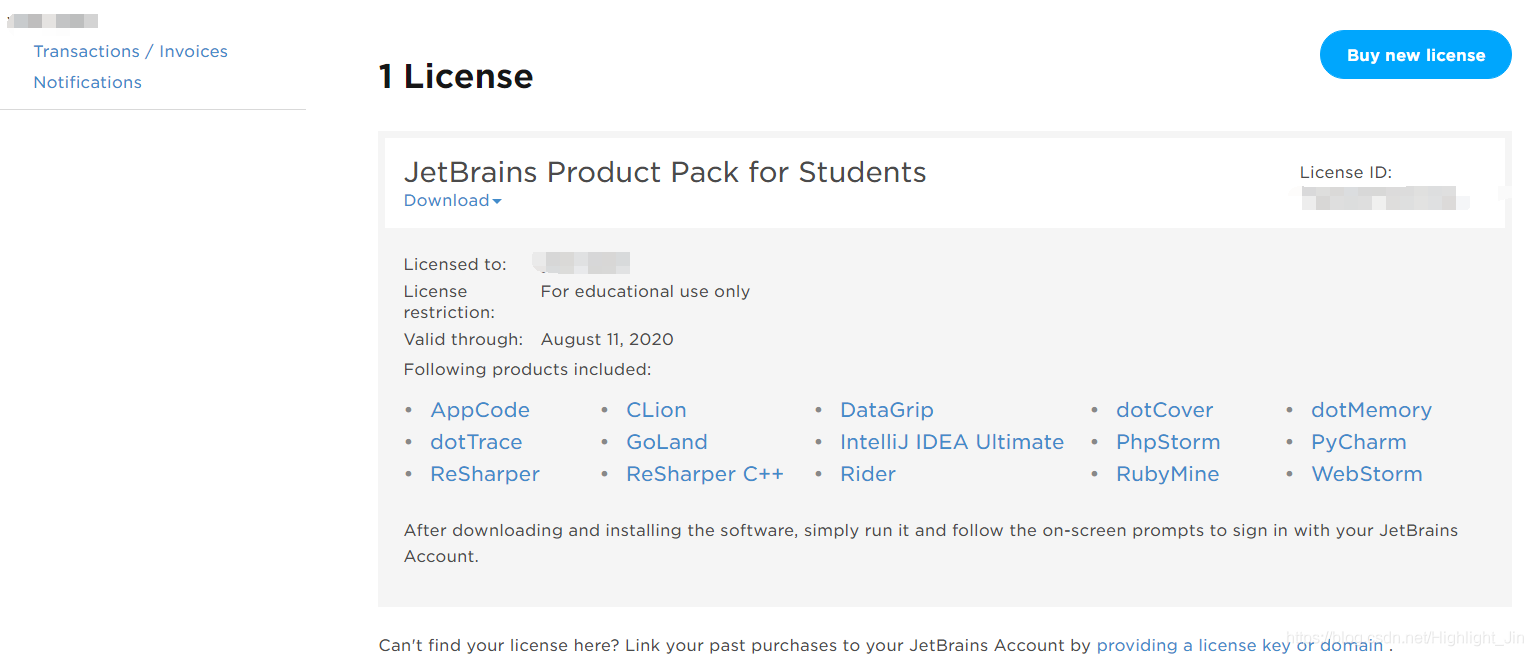Viewport: 1533px width, 656px height.
Task: Open the RubyMine product link
Action: (1167, 474)
